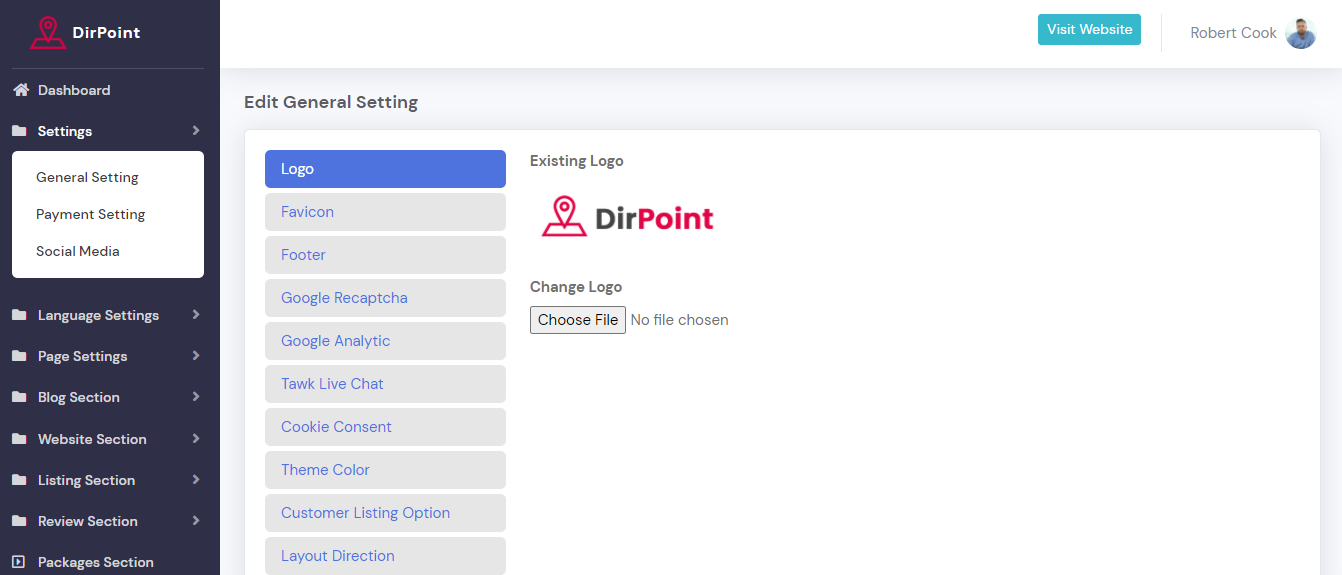The height and width of the screenshot is (575, 1342).
Task: Expand the Review Section chevron
Action: tap(196, 521)
